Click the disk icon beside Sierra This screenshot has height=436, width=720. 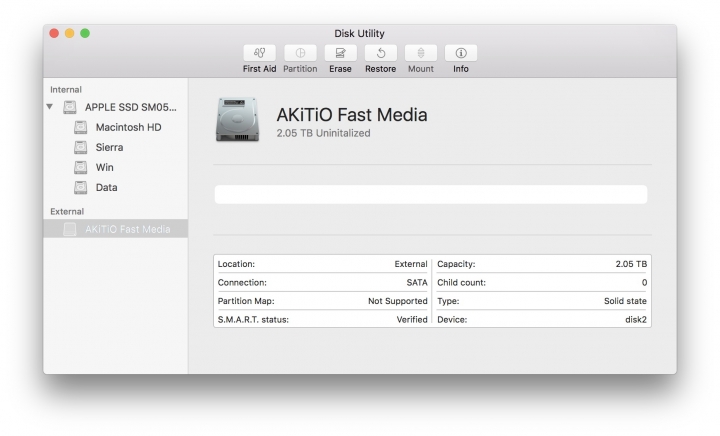pos(81,147)
